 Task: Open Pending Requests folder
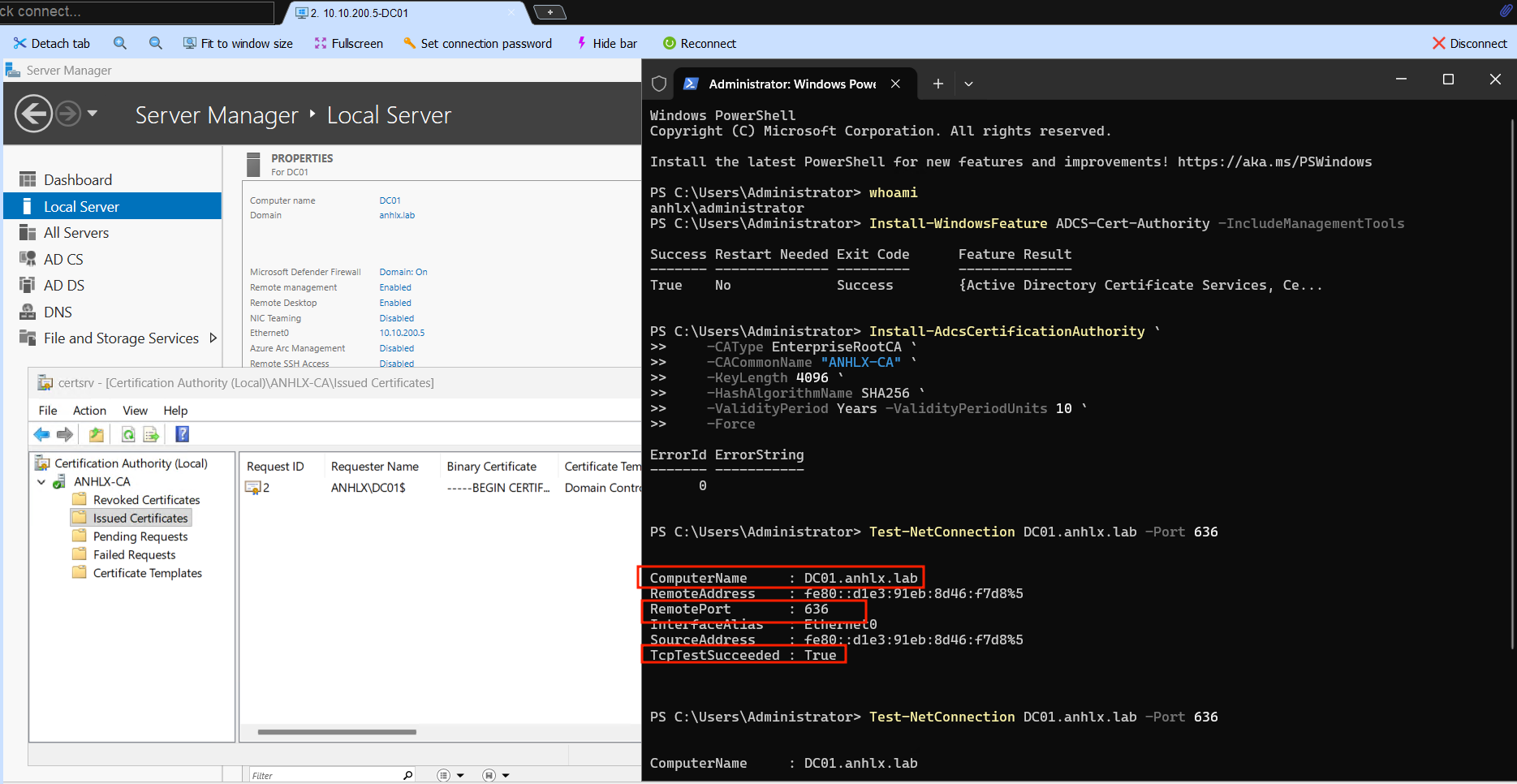pos(140,536)
